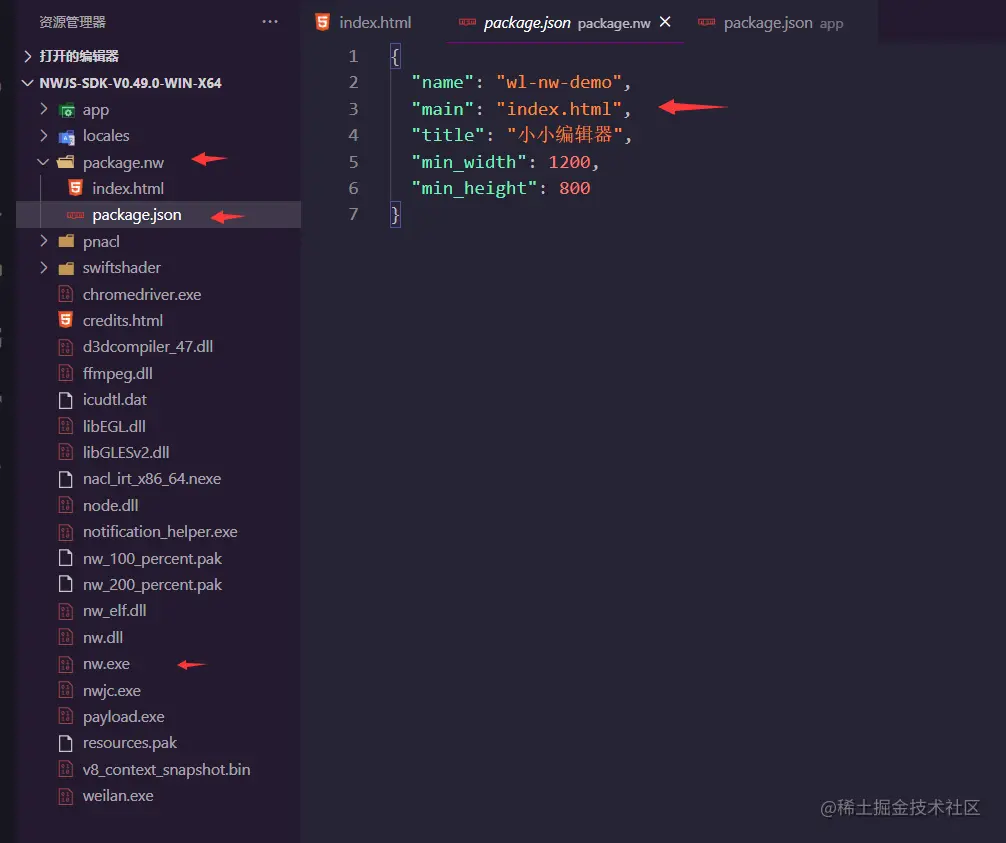This screenshot has width=1006, height=843.
Task: Click the 1200 min_width value
Action: click(569, 162)
